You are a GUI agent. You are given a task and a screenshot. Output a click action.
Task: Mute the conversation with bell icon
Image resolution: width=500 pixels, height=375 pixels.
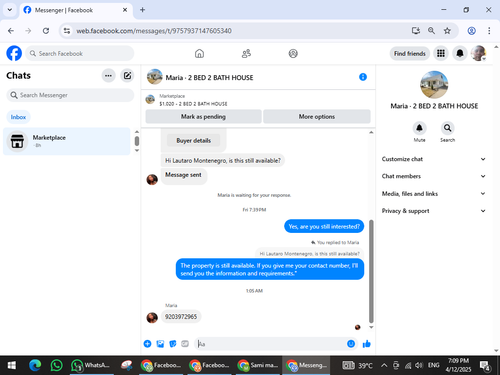(x=419, y=128)
